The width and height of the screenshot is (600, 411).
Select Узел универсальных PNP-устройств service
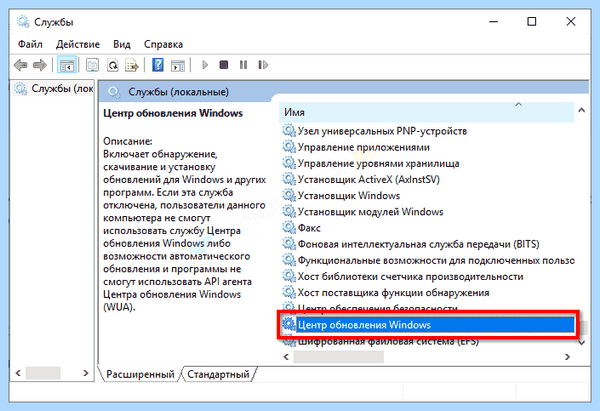(382, 131)
